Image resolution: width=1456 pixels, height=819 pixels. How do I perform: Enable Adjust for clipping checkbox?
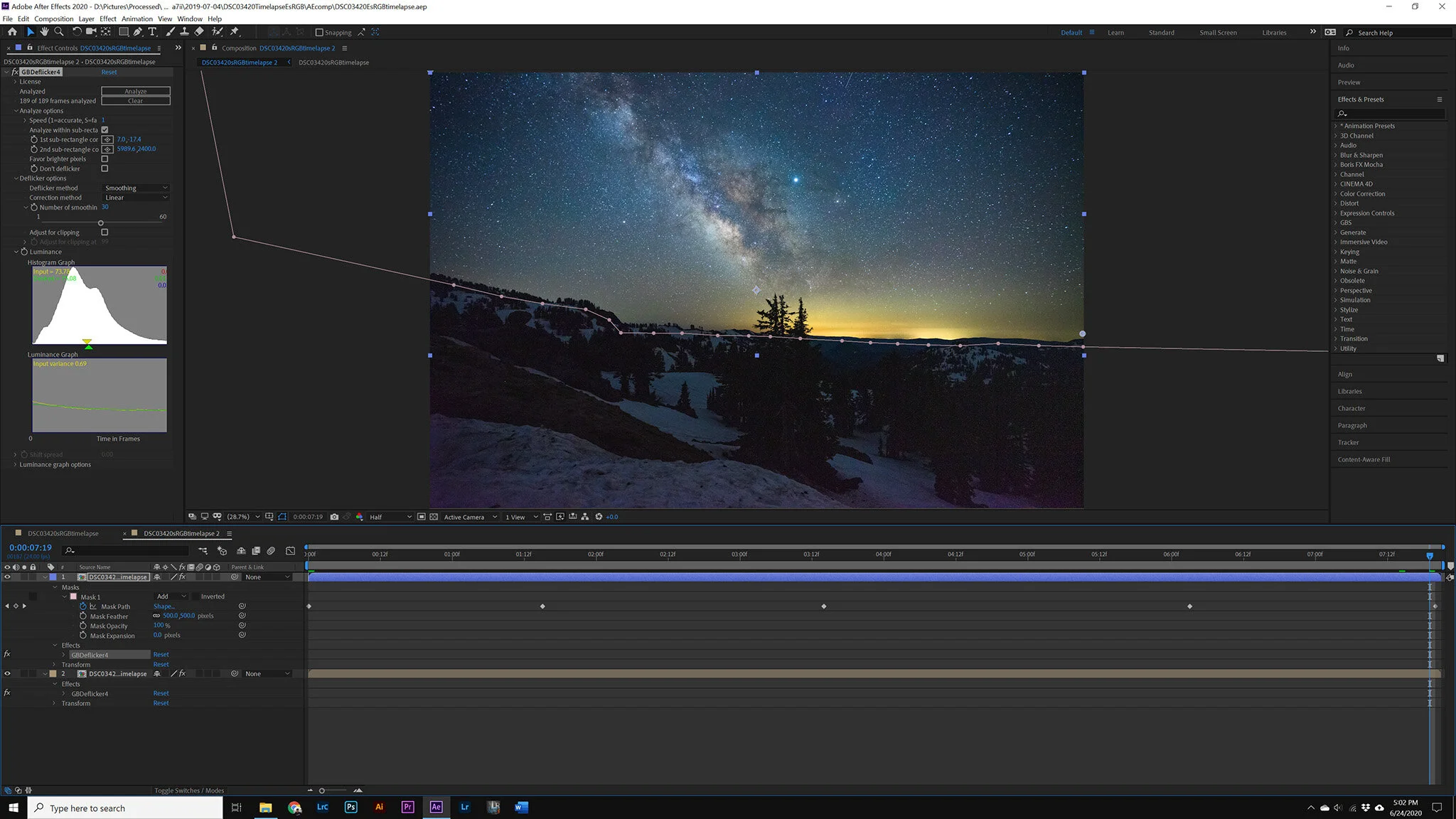coord(105,232)
